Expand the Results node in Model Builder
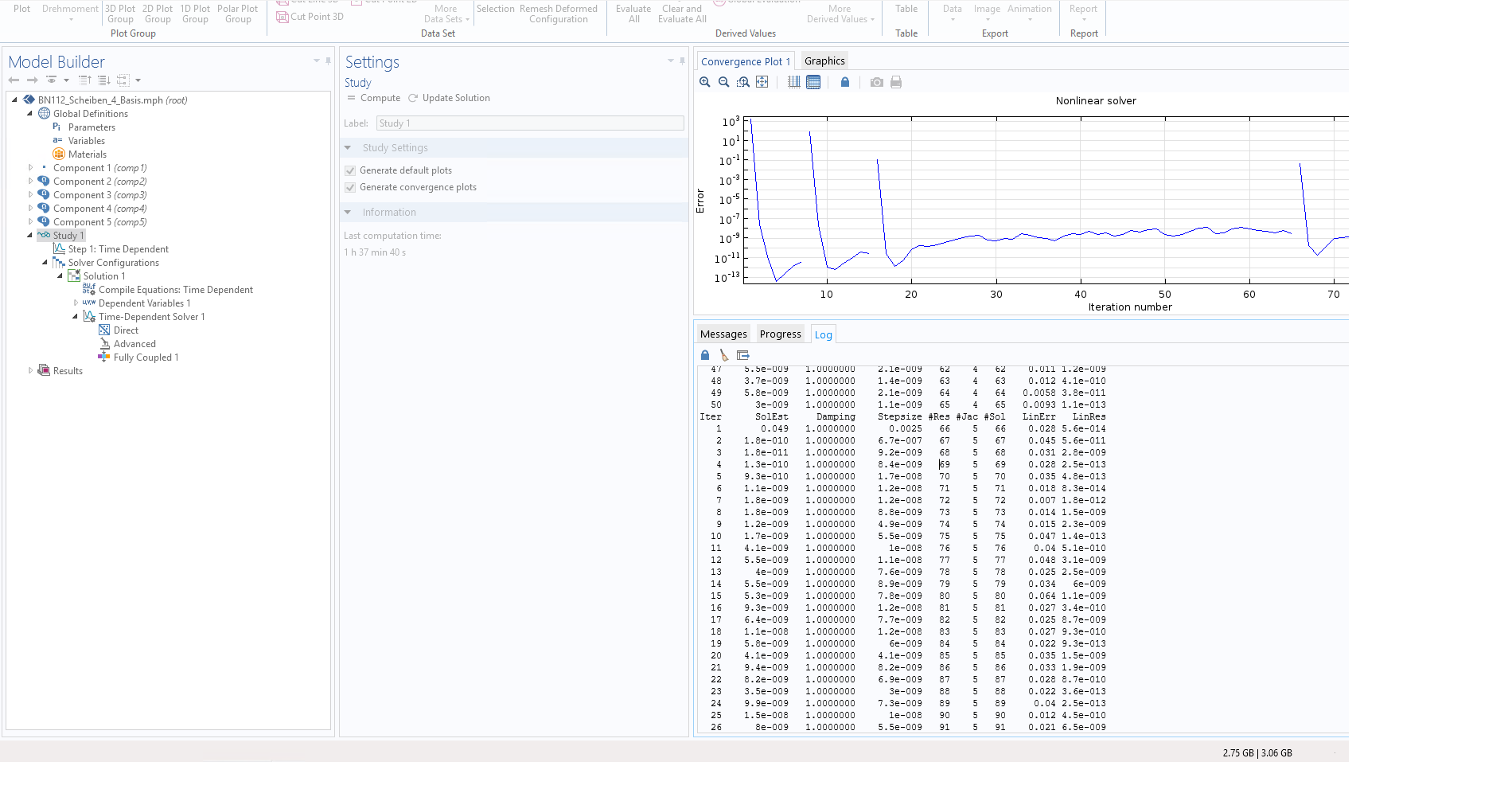The height and width of the screenshot is (801, 1512). coord(31,371)
